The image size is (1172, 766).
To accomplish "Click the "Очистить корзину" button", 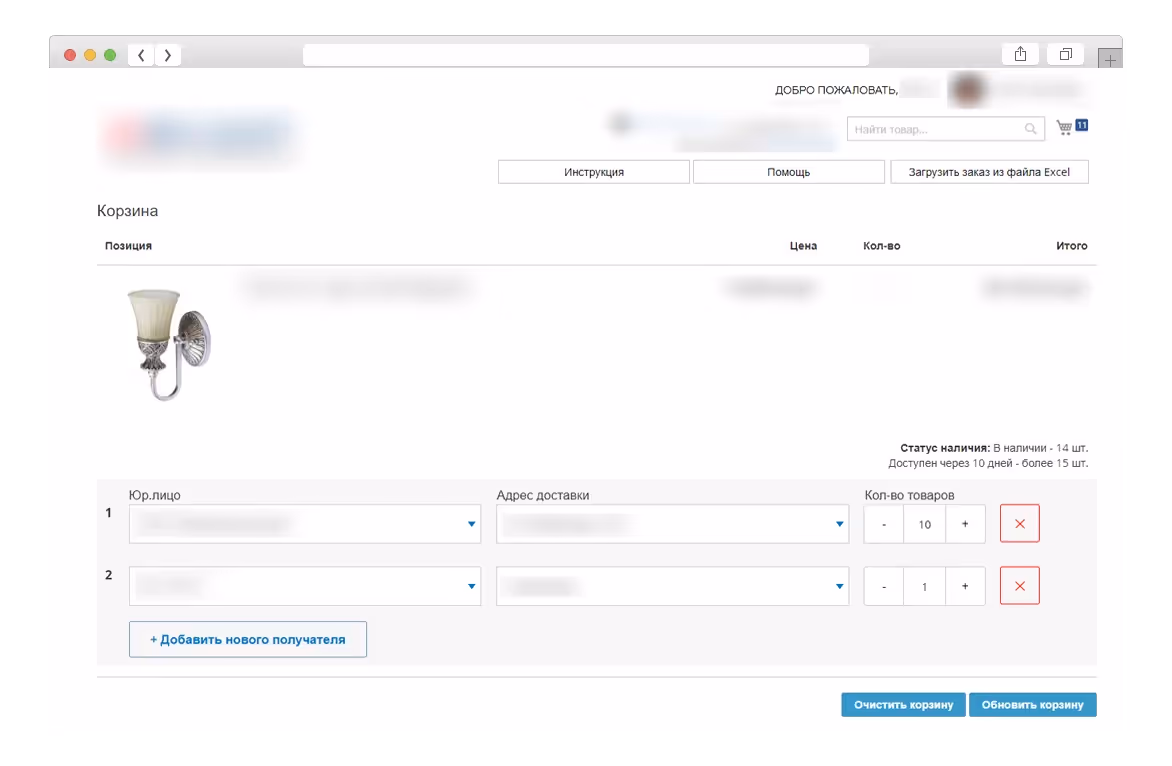I will [903, 705].
